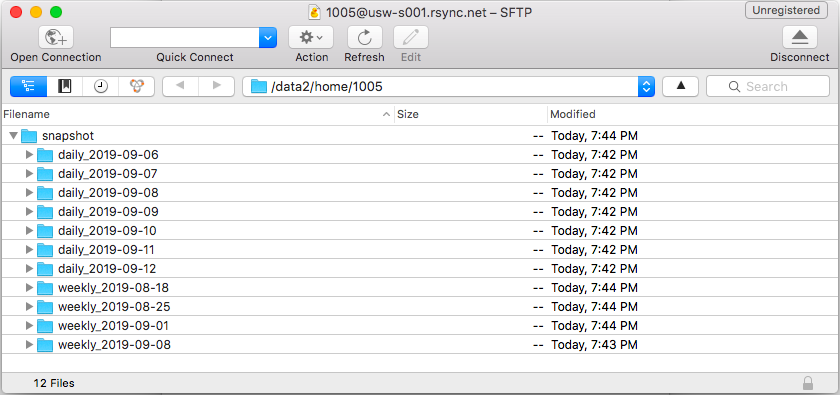
Task: Click the snapshot folder icon
Action: (29, 136)
